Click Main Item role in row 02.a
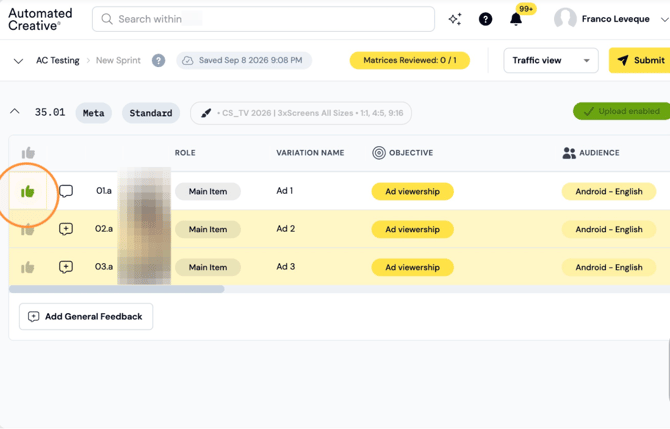 point(208,229)
